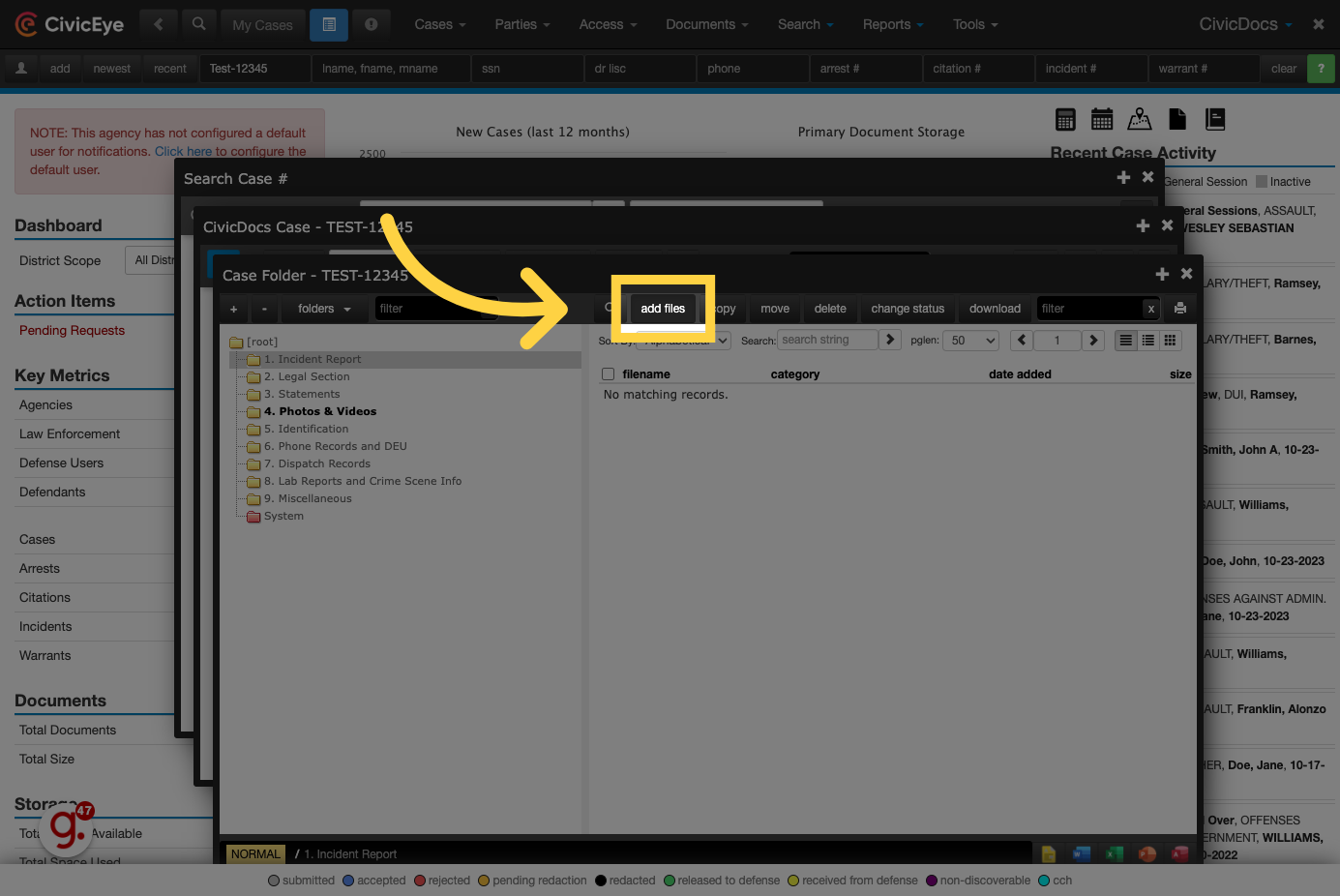The width and height of the screenshot is (1340, 896).
Task: Open the CivicDocs dropdown at top right
Action: pyautogui.click(x=1246, y=24)
